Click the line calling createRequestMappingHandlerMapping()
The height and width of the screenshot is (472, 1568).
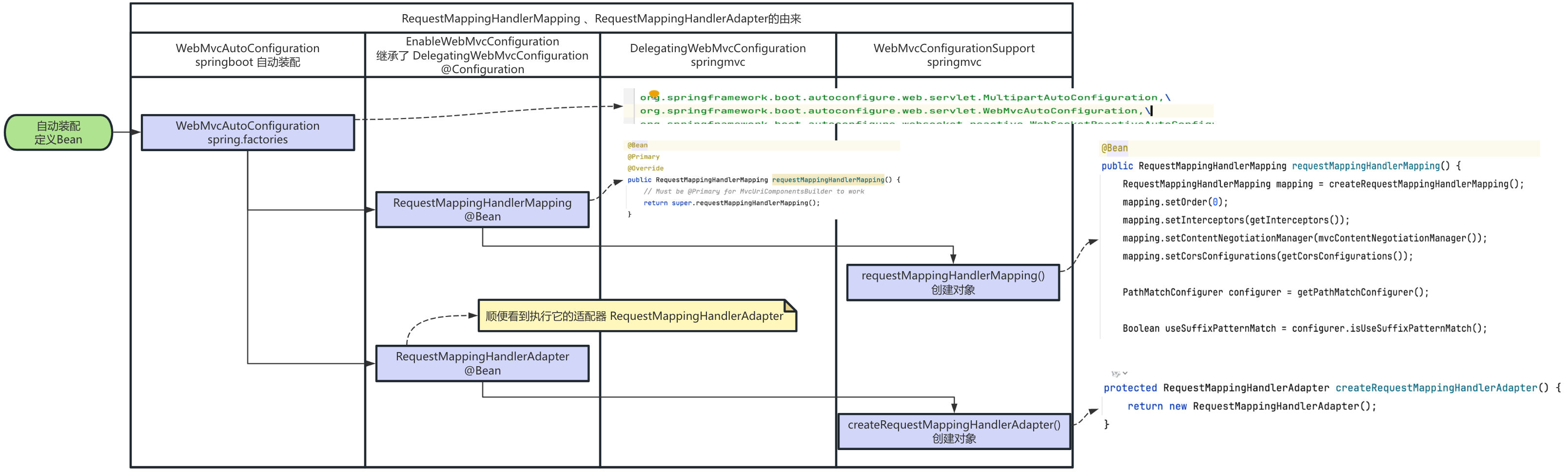1323,184
